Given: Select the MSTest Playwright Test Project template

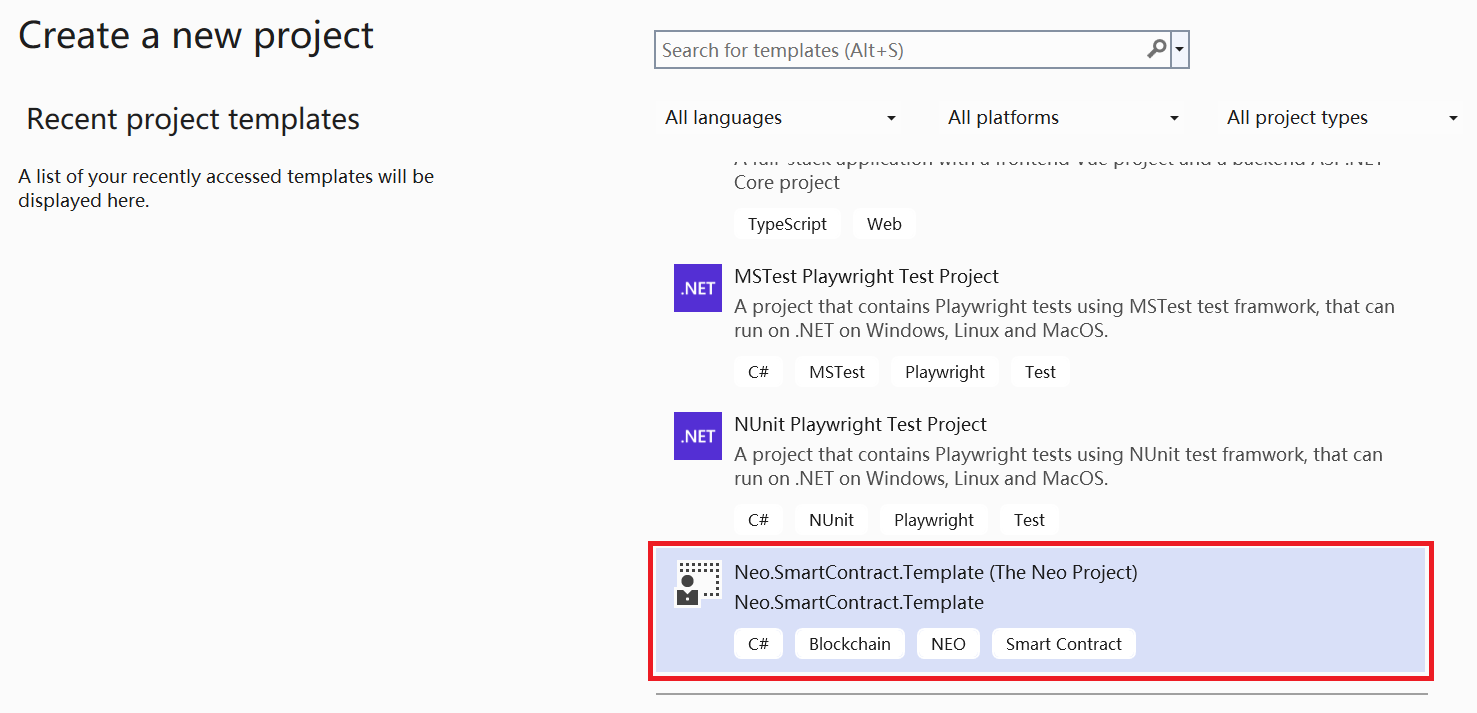Looking at the screenshot, I should (1040, 325).
